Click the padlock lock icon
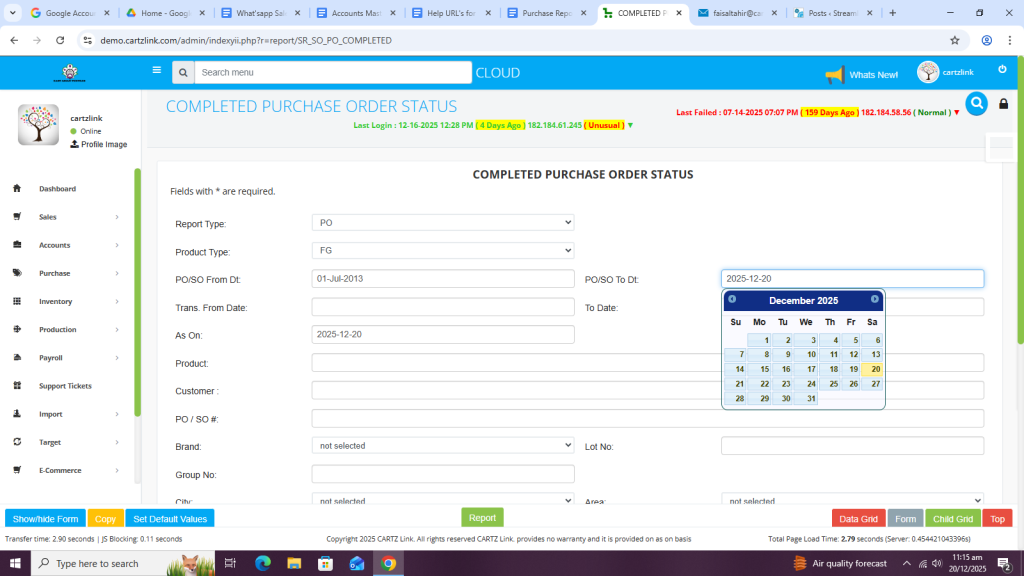Screen dimensions: 1024x576 tap(1003, 104)
